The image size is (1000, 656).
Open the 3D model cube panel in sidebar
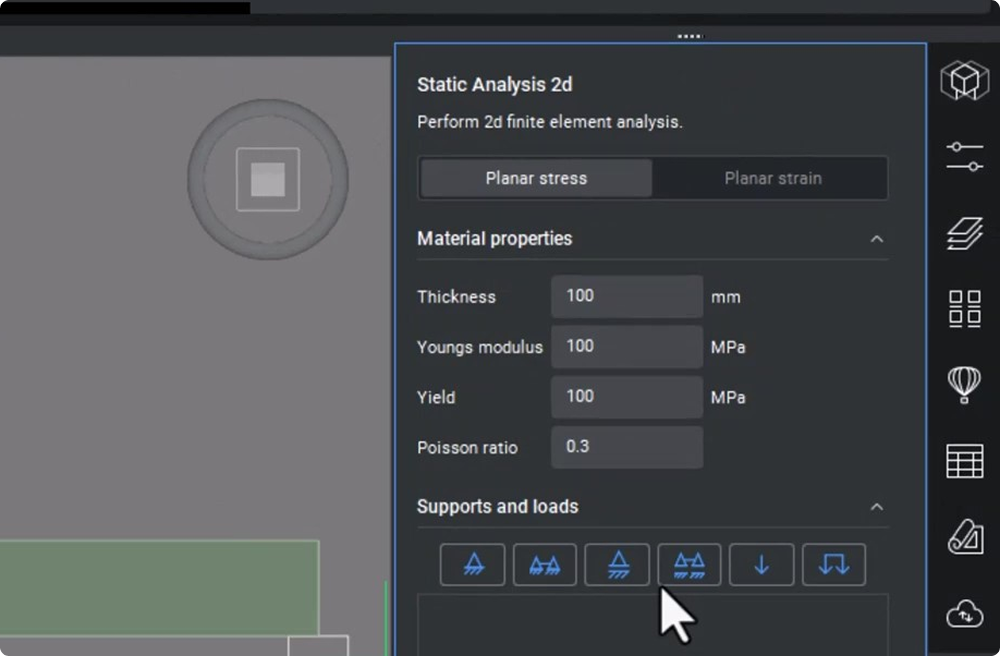[964, 80]
